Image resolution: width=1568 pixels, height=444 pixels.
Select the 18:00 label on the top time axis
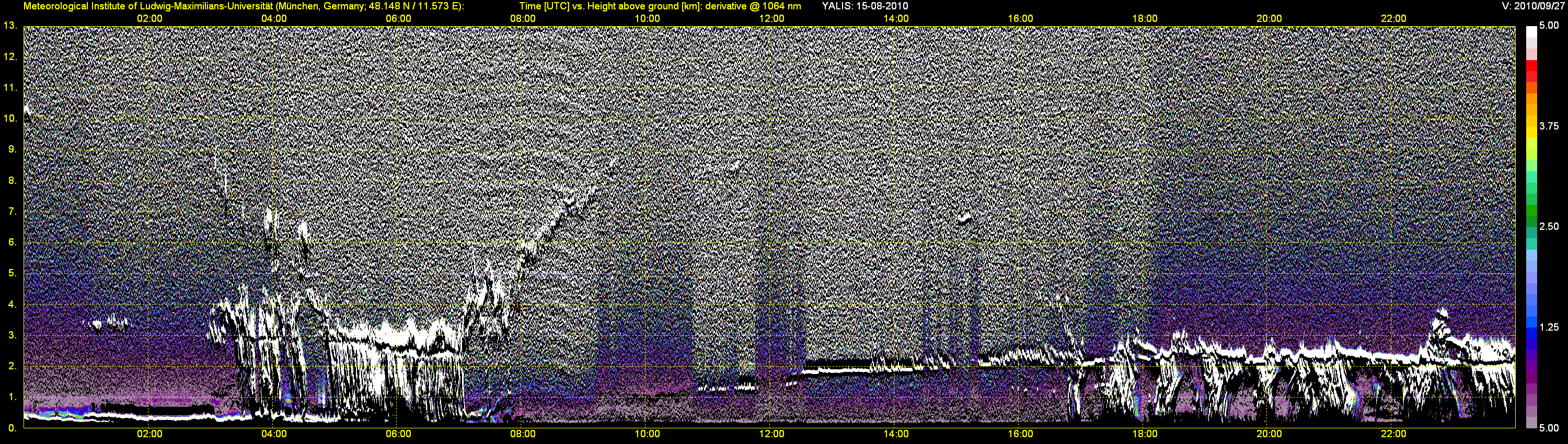[1145, 19]
